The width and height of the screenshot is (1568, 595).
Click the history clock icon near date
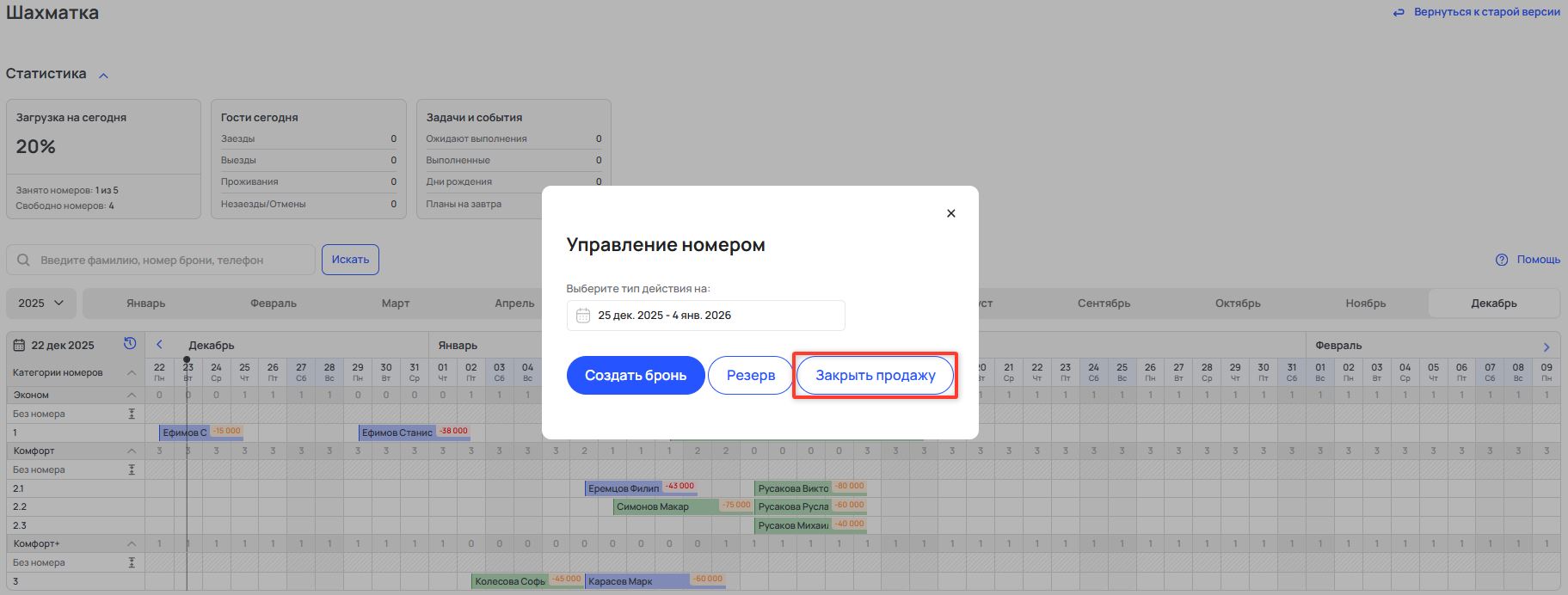[x=130, y=344]
